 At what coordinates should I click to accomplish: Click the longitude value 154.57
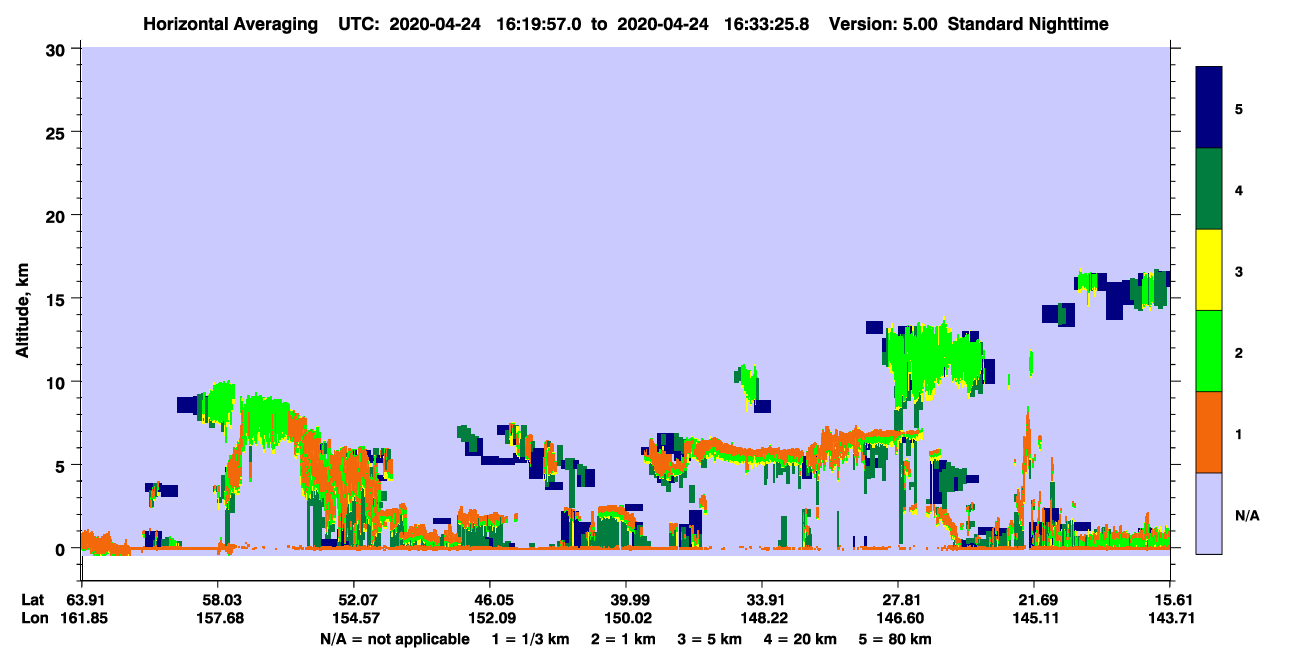tap(356, 618)
